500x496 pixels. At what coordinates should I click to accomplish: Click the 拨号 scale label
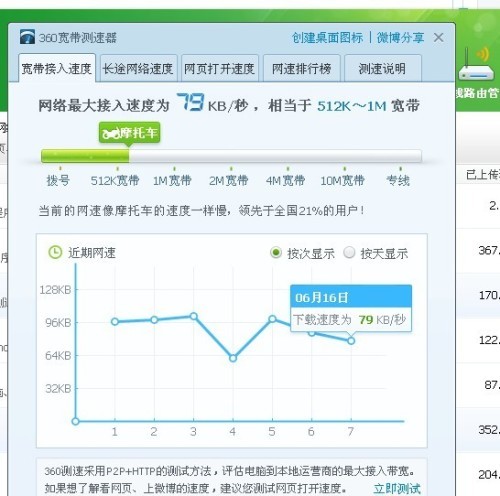click(58, 180)
